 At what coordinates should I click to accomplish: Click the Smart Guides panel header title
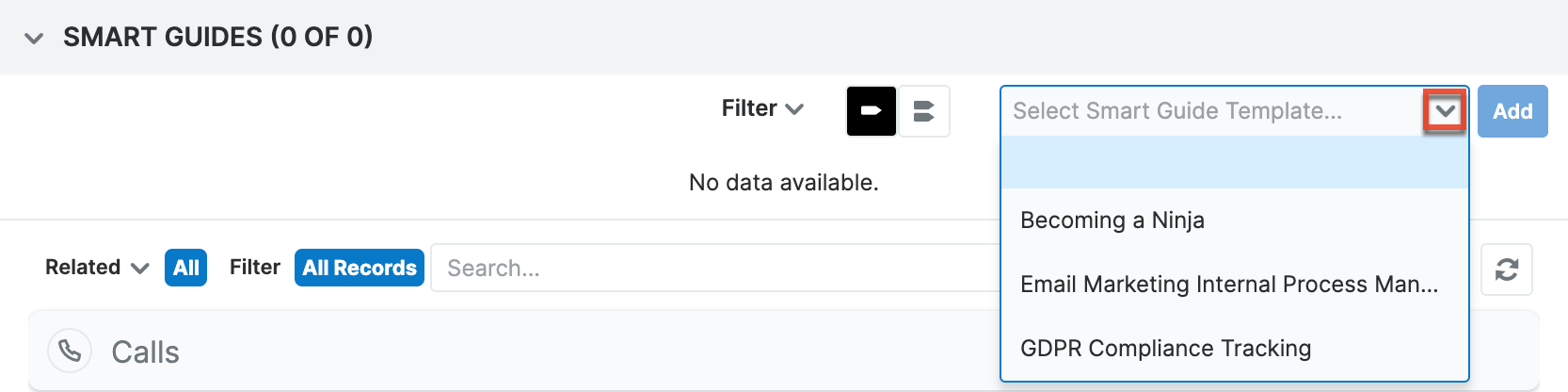click(217, 37)
